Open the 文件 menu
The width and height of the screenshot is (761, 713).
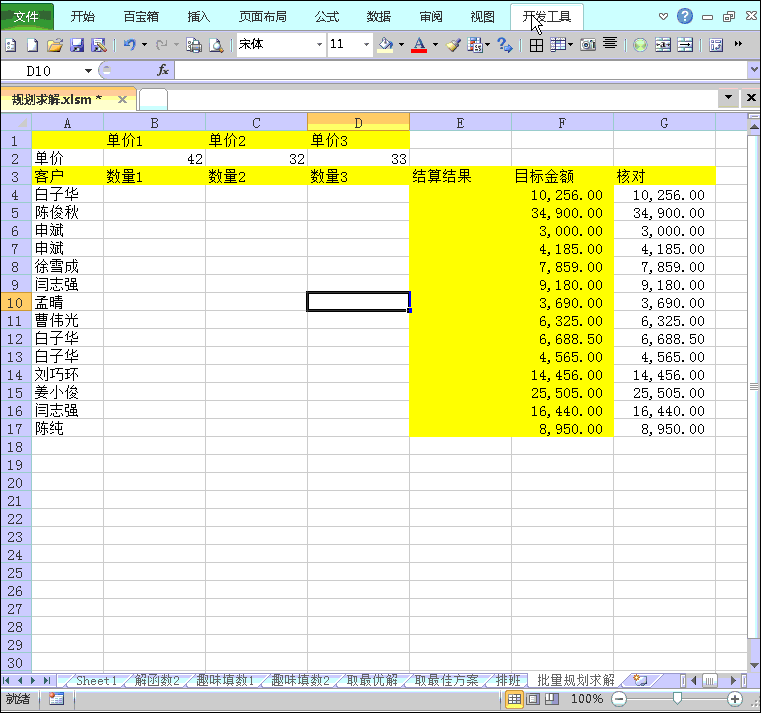click(x=27, y=17)
